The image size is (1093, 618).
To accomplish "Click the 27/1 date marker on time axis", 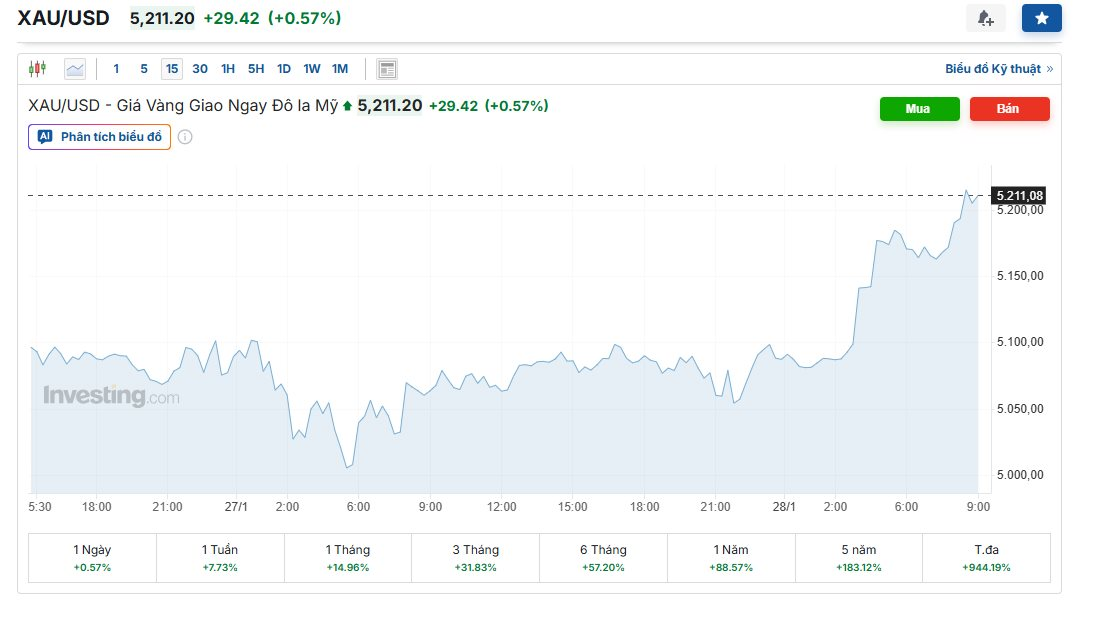I will [236, 507].
